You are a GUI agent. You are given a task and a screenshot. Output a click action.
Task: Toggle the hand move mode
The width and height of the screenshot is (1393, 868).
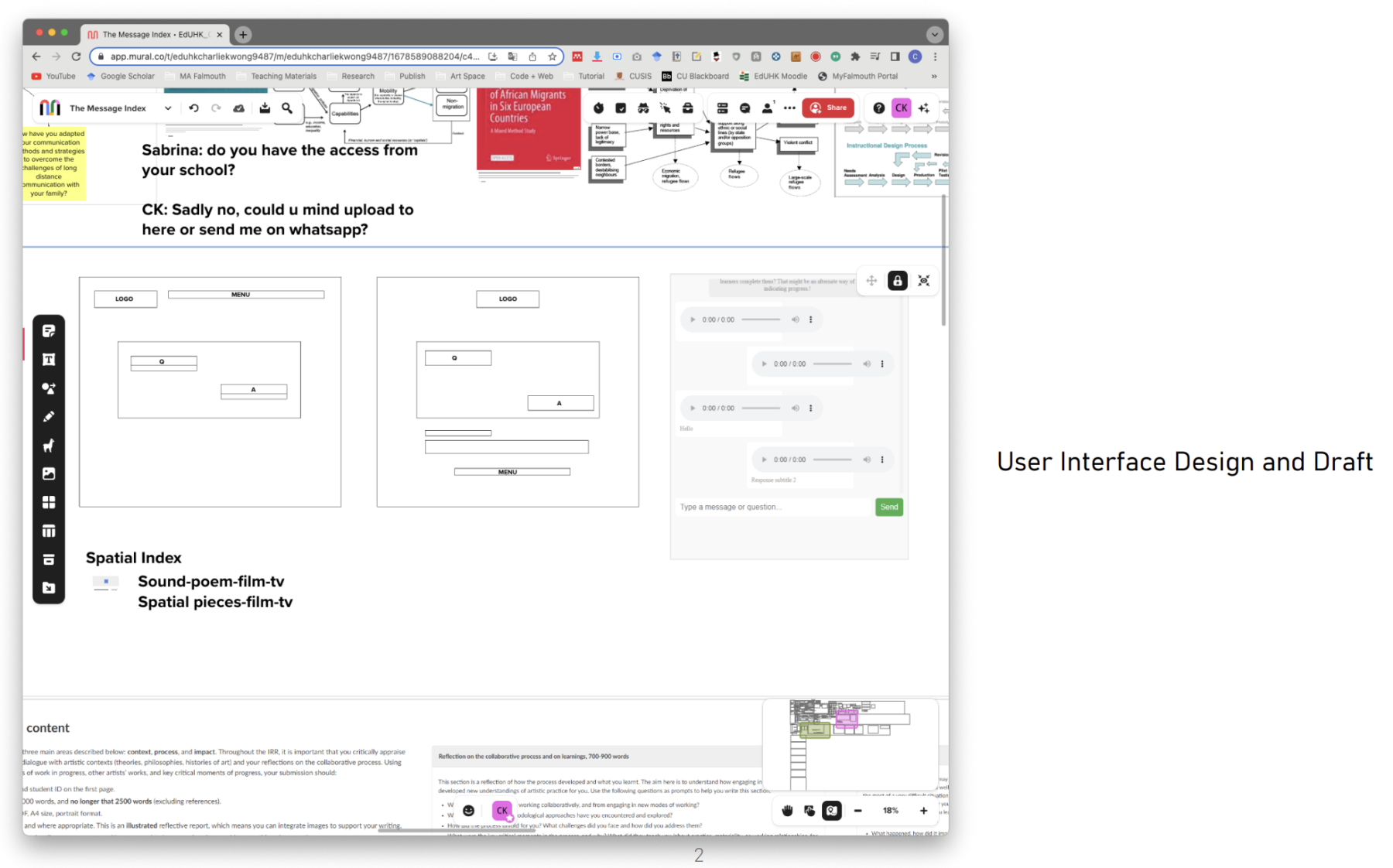pyautogui.click(x=787, y=811)
